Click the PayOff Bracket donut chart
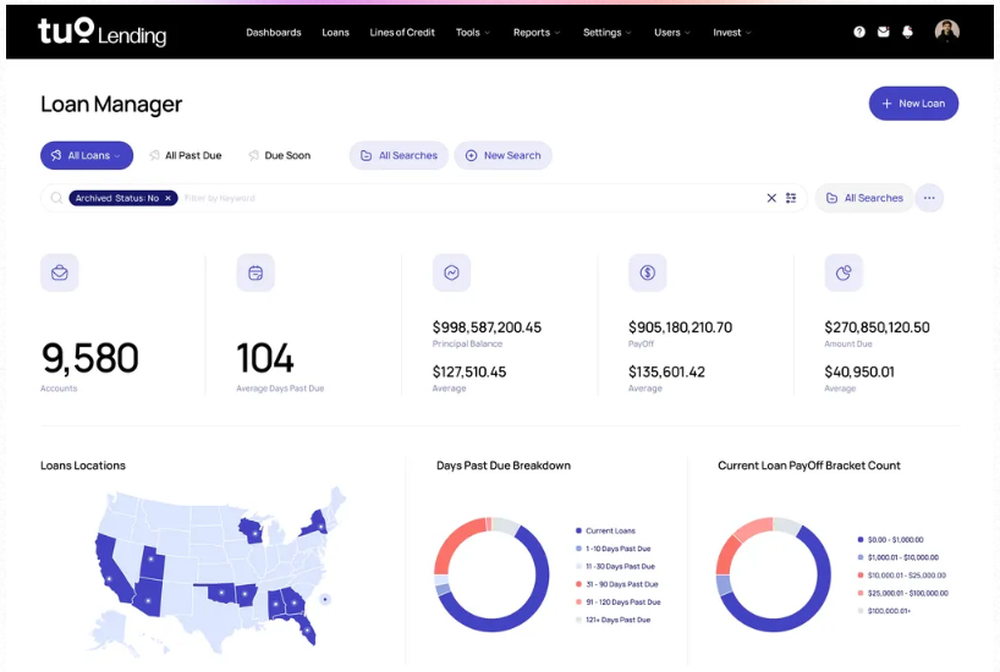Screen dimensions: 1000x672 pos(773,575)
